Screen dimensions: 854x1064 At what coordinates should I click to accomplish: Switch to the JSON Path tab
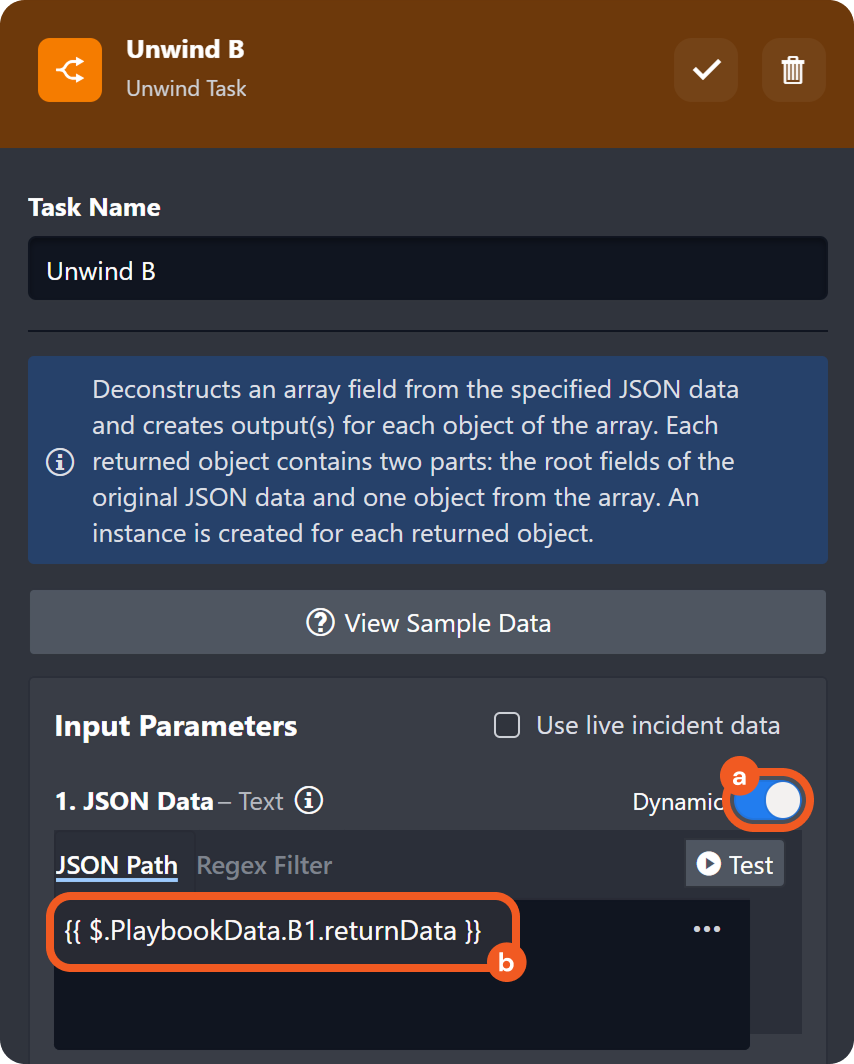(116, 865)
